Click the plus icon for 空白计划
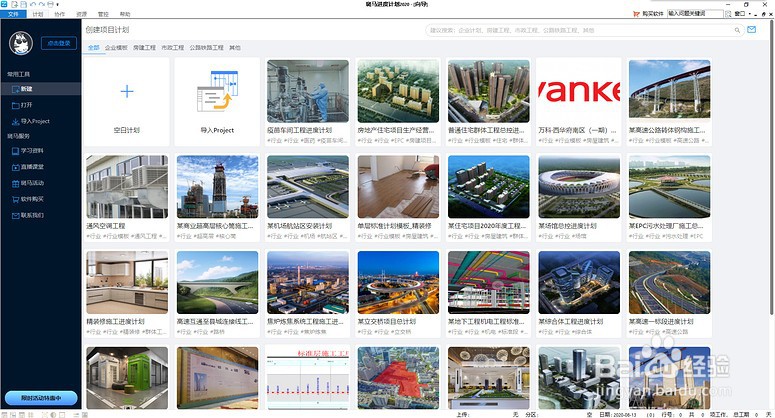The width and height of the screenshot is (775, 418). 127,91
